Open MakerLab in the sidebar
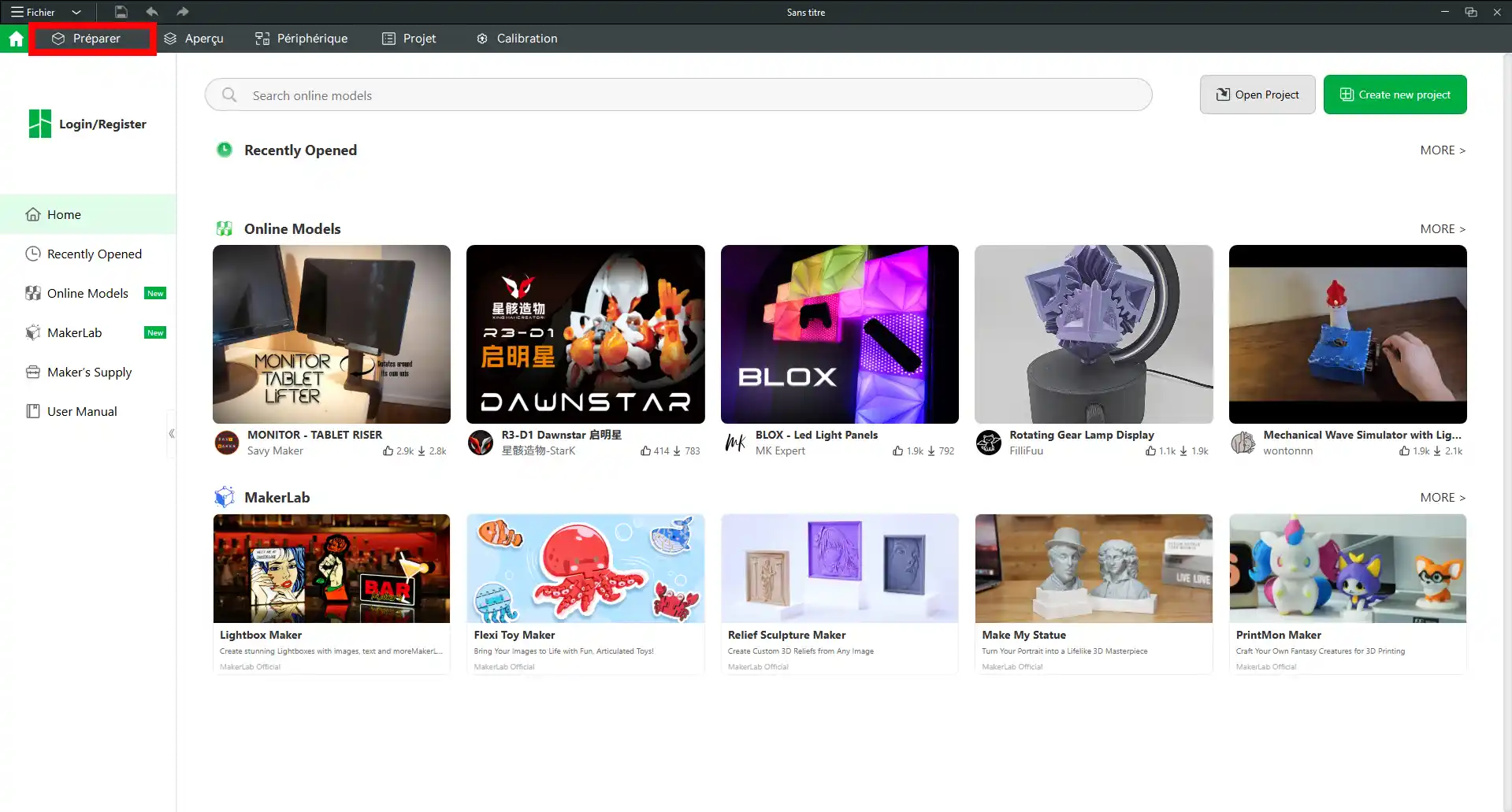The width and height of the screenshot is (1512, 812). coord(88,332)
